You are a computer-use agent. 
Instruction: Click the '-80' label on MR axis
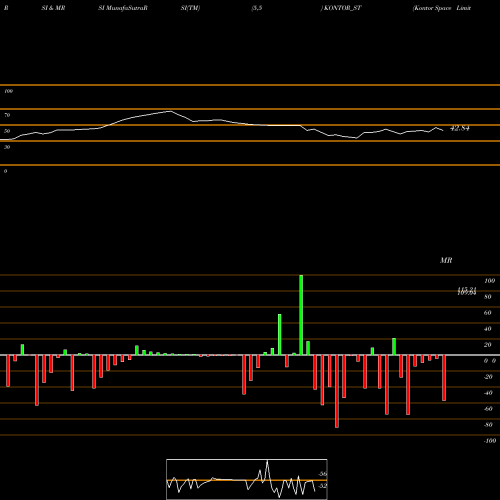(488, 425)
